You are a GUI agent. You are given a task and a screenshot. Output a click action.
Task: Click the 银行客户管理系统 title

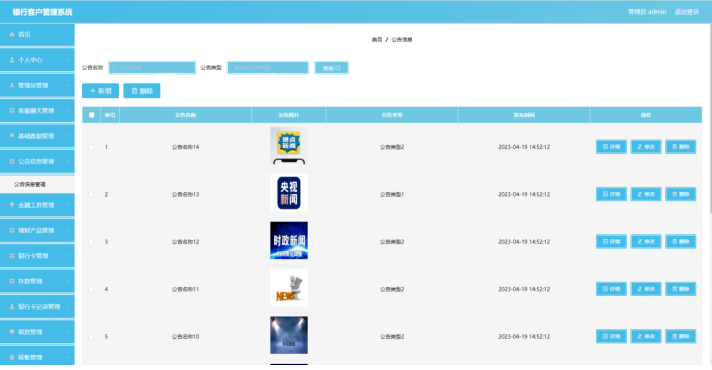(x=42, y=12)
